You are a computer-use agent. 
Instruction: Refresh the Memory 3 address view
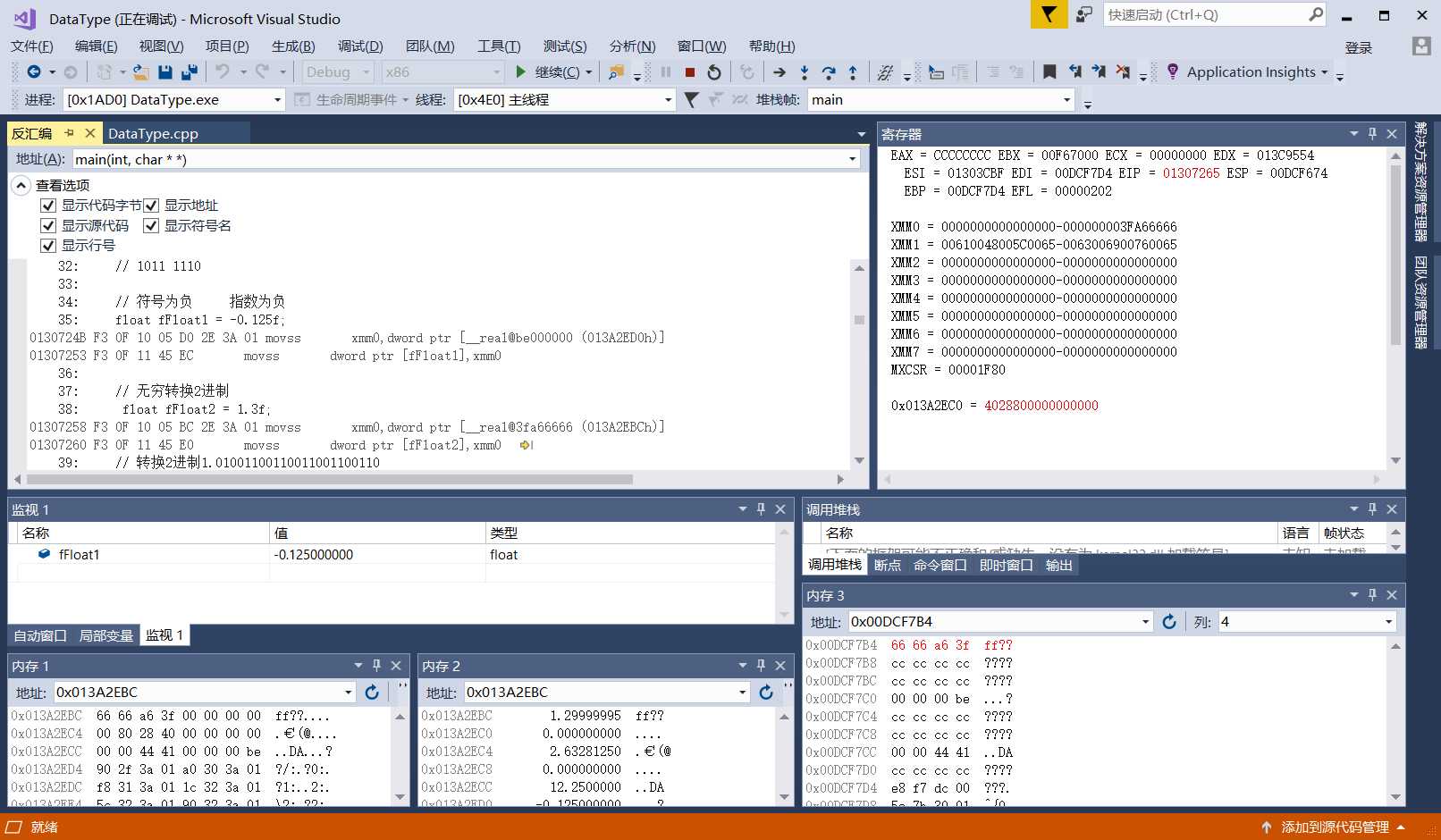coord(1168,622)
